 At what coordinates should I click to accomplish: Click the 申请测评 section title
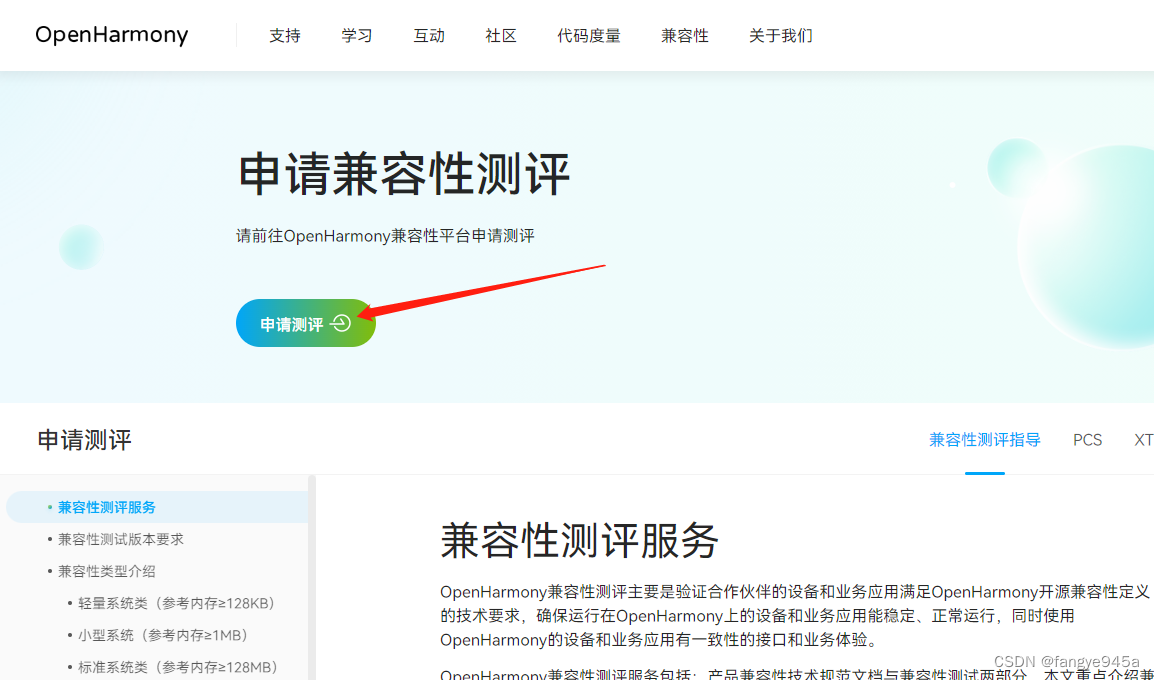tap(85, 440)
